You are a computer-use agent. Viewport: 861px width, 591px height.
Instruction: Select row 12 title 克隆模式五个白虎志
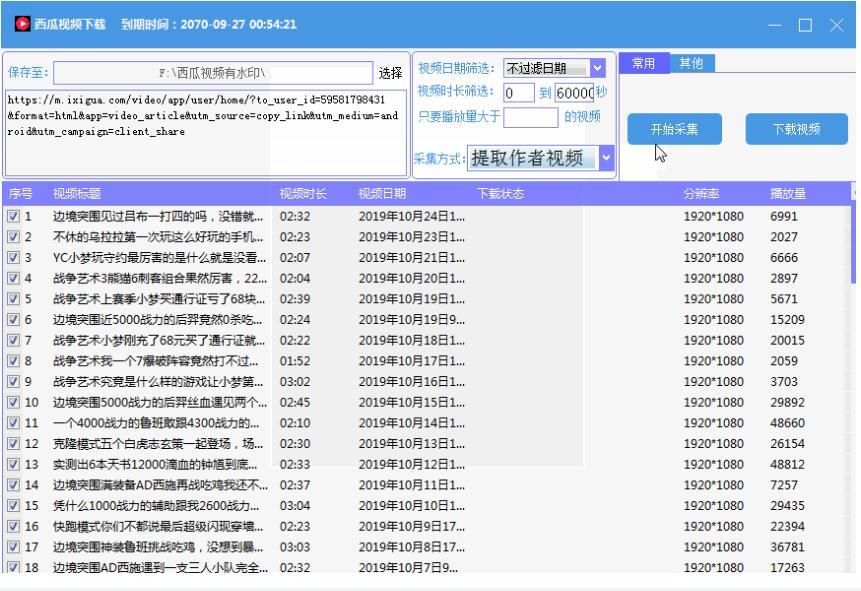coord(158,444)
